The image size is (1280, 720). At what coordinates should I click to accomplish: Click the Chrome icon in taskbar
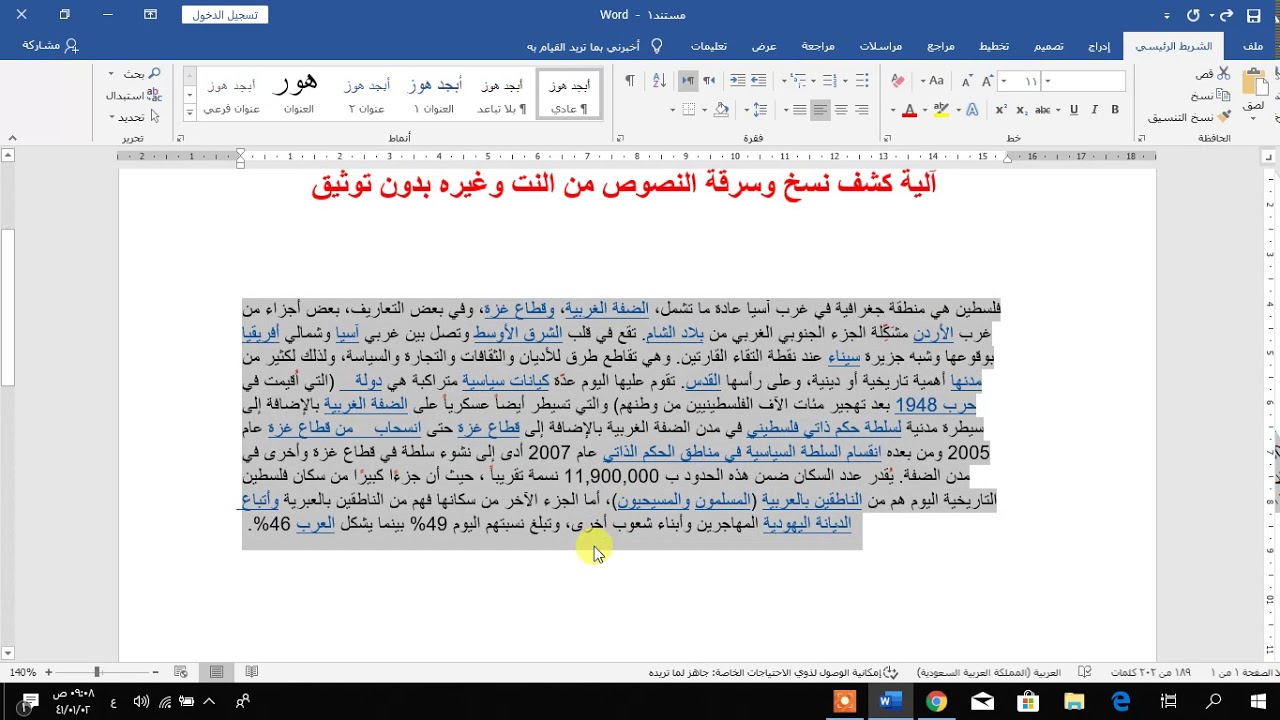tap(936, 701)
